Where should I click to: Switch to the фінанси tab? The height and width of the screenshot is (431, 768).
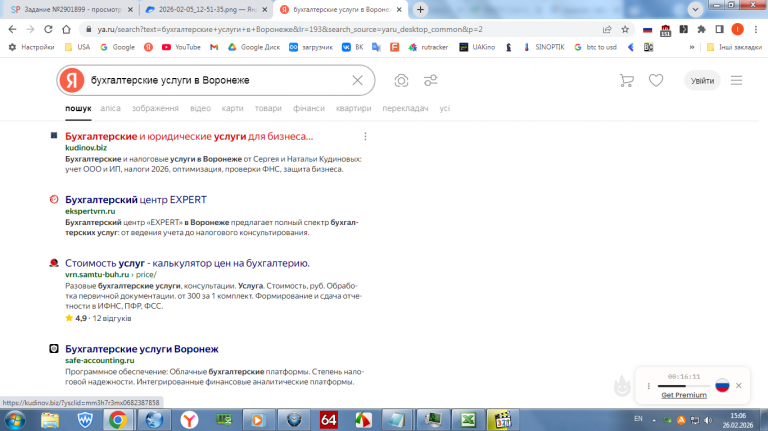click(x=309, y=108)
